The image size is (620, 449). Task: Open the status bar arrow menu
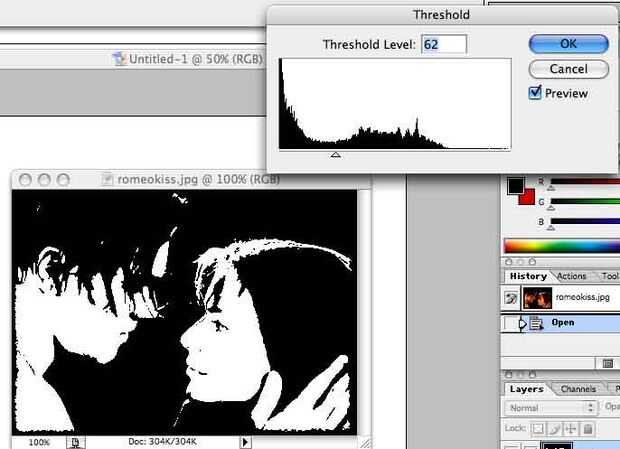(245, 442)
